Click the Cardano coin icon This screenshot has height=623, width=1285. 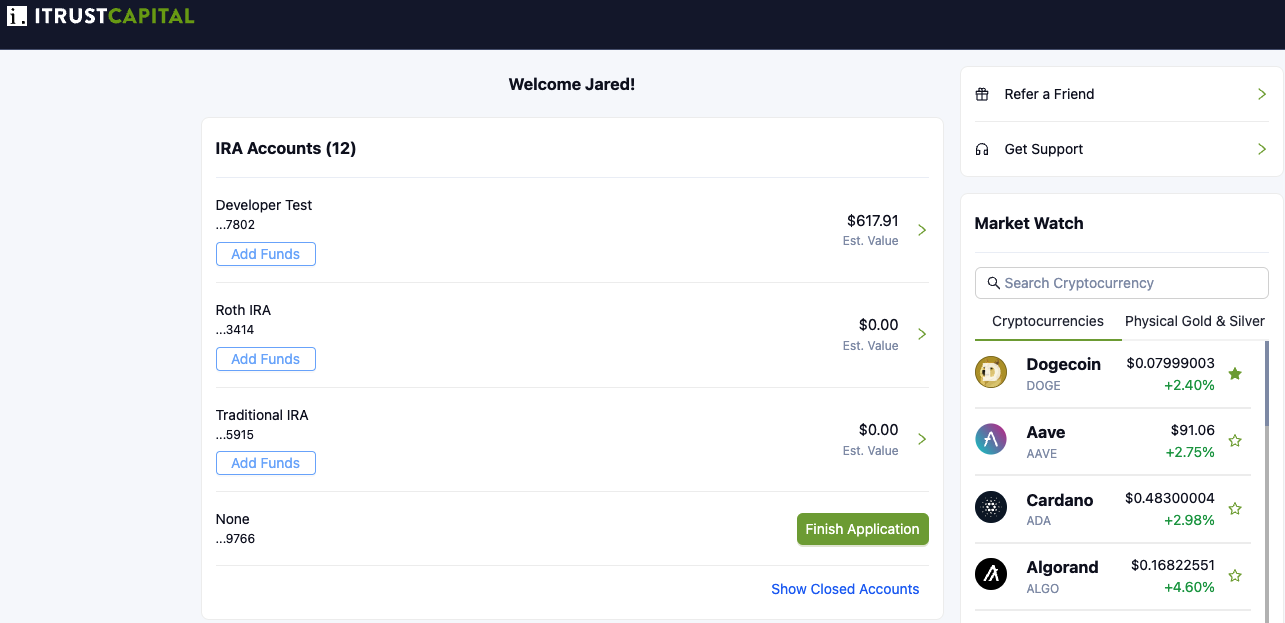click(x=991, y=508)
